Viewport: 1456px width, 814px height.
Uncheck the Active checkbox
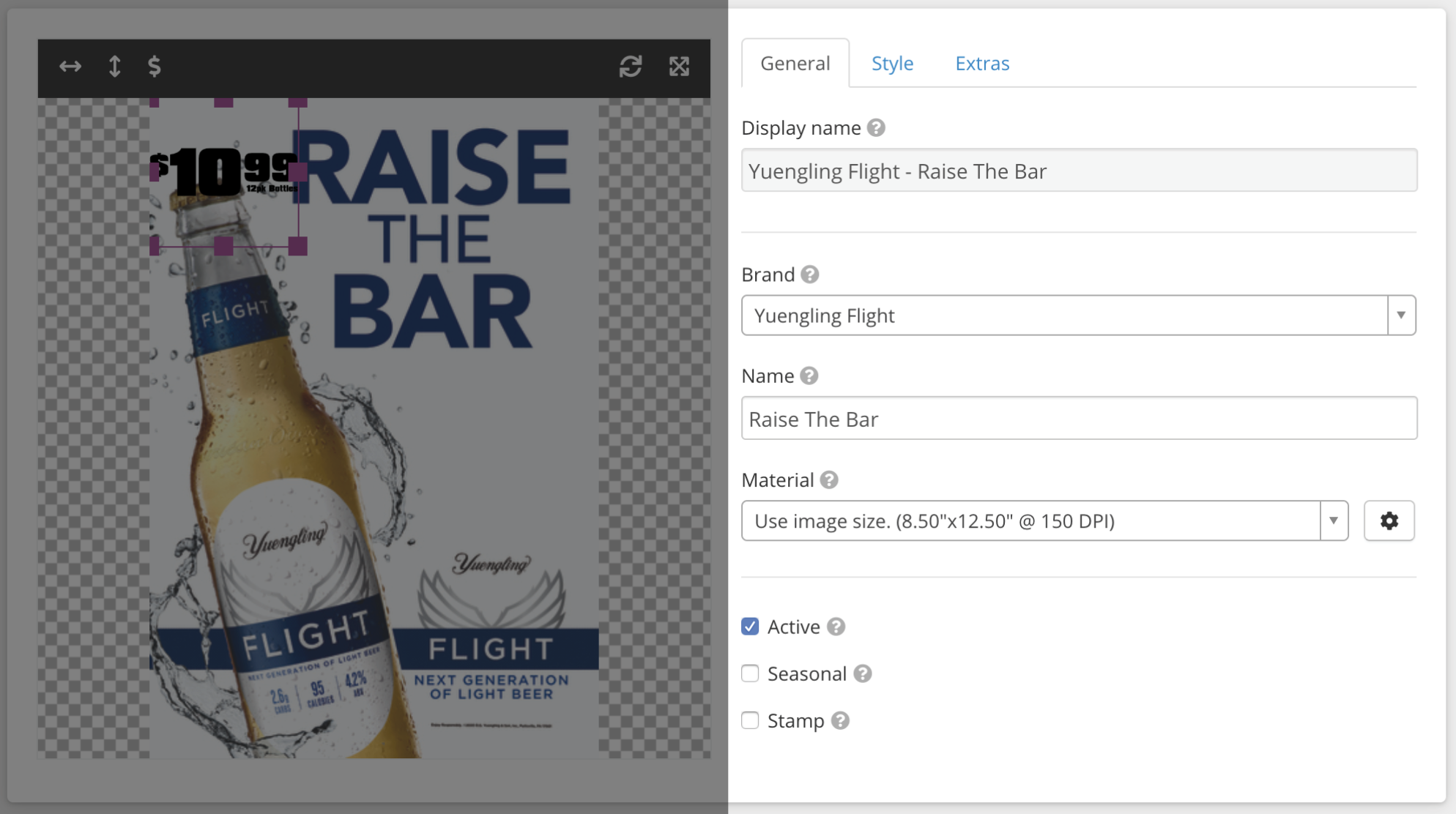click(x=750, y=627)
